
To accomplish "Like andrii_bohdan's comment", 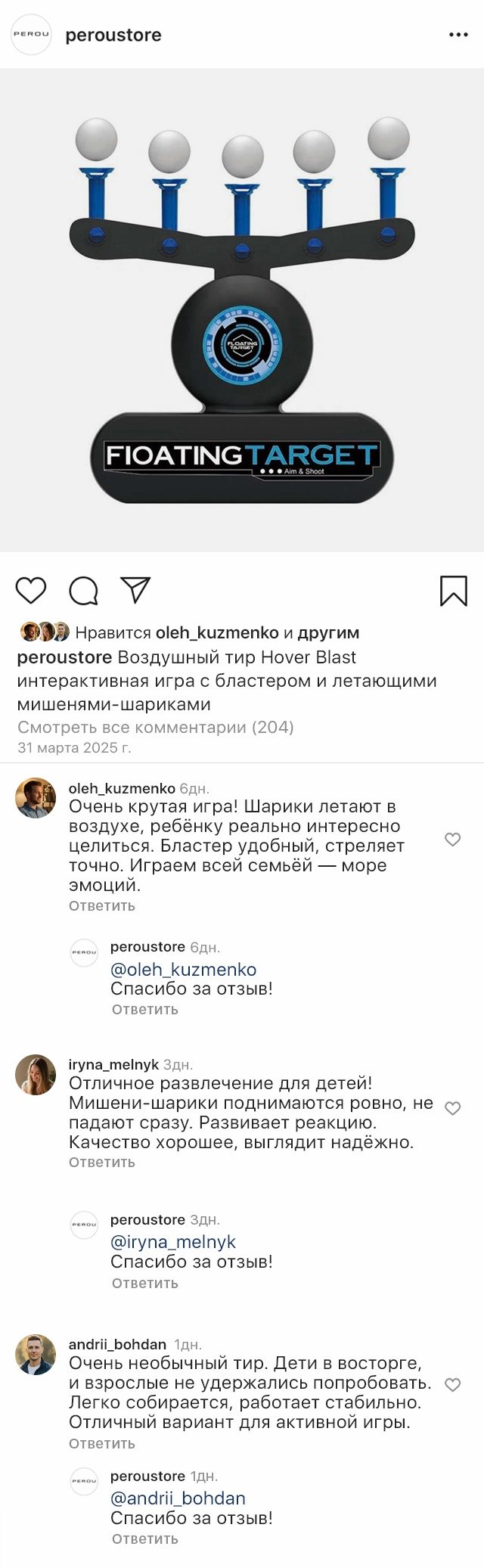I will point(452,1385).
